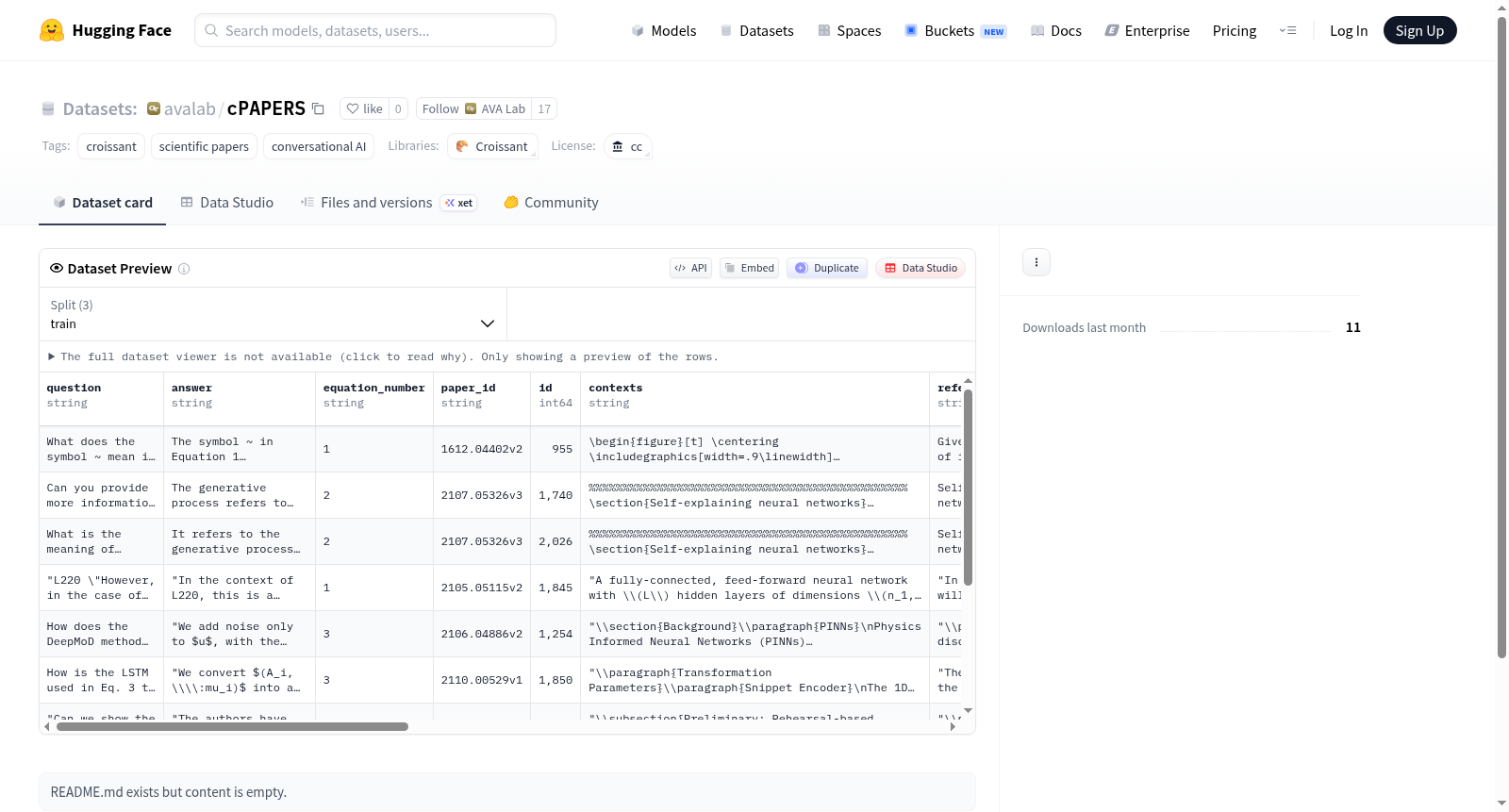The height and width of the screenshot is (812, 1509).
Task: Select the conversational AI tag
Action: 319,146
